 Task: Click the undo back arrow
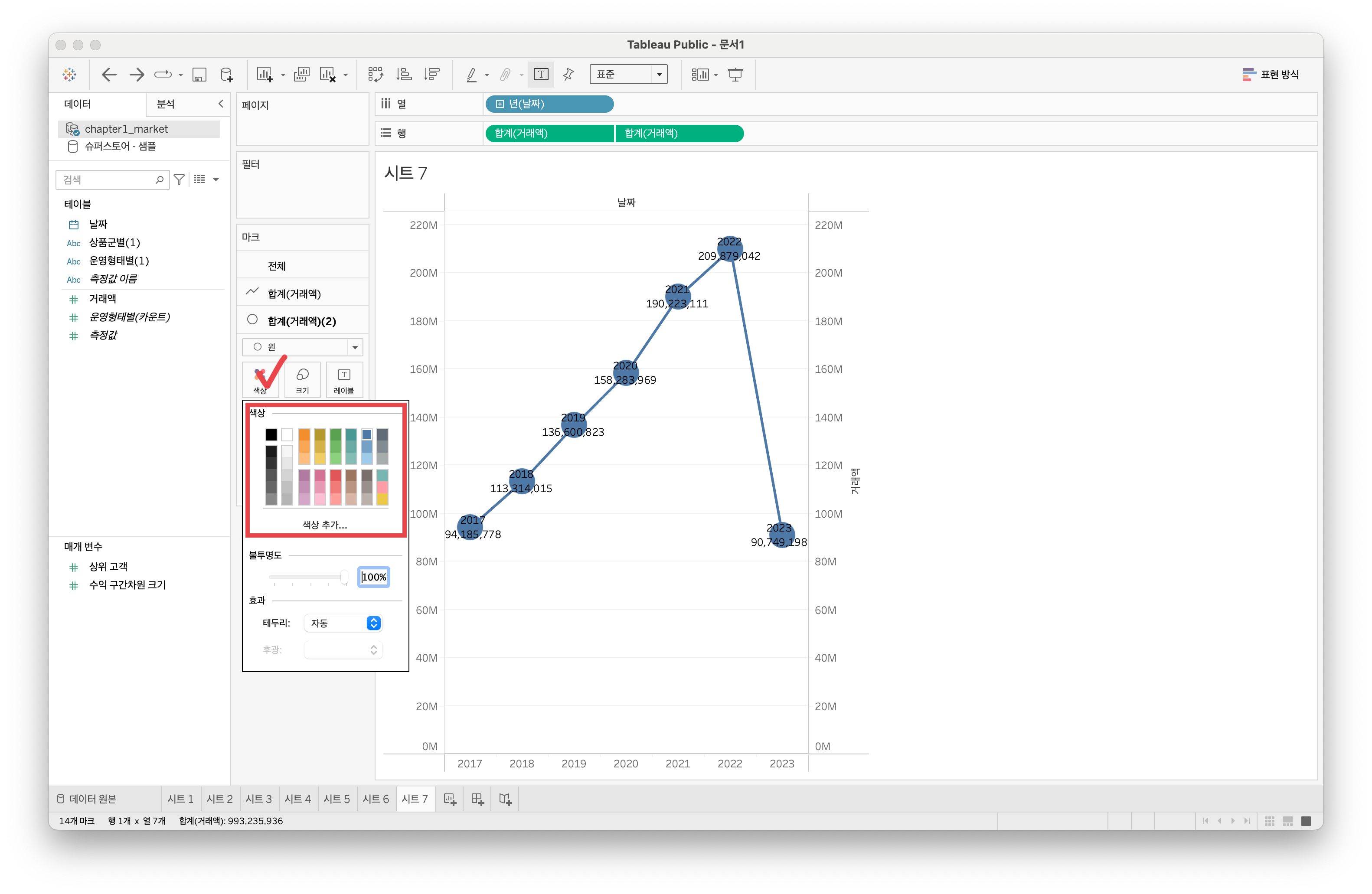coord(109,75)
